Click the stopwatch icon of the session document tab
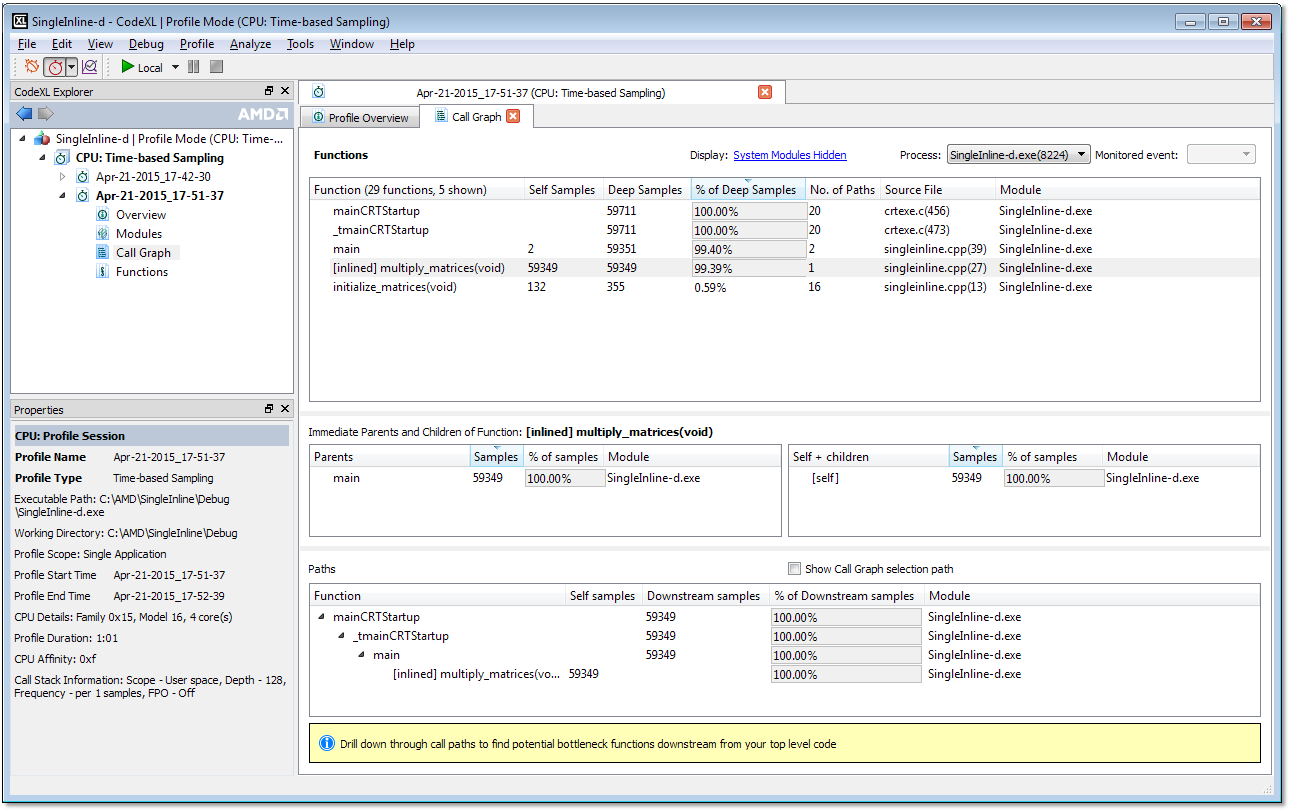Screen dimensions: 1291x812 point(319,92)
